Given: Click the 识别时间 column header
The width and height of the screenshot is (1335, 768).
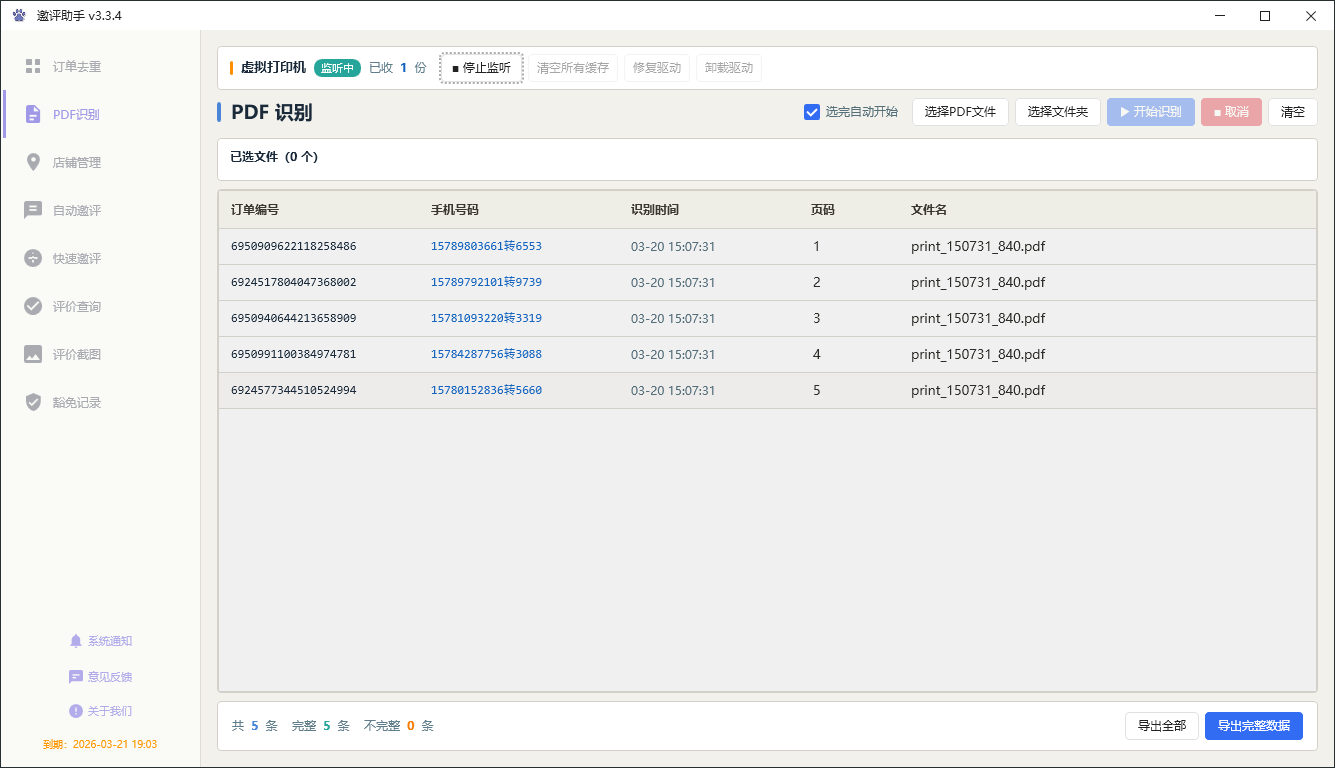Looking at the screenshot, I should pyautogui.click(x=655, y=210).
